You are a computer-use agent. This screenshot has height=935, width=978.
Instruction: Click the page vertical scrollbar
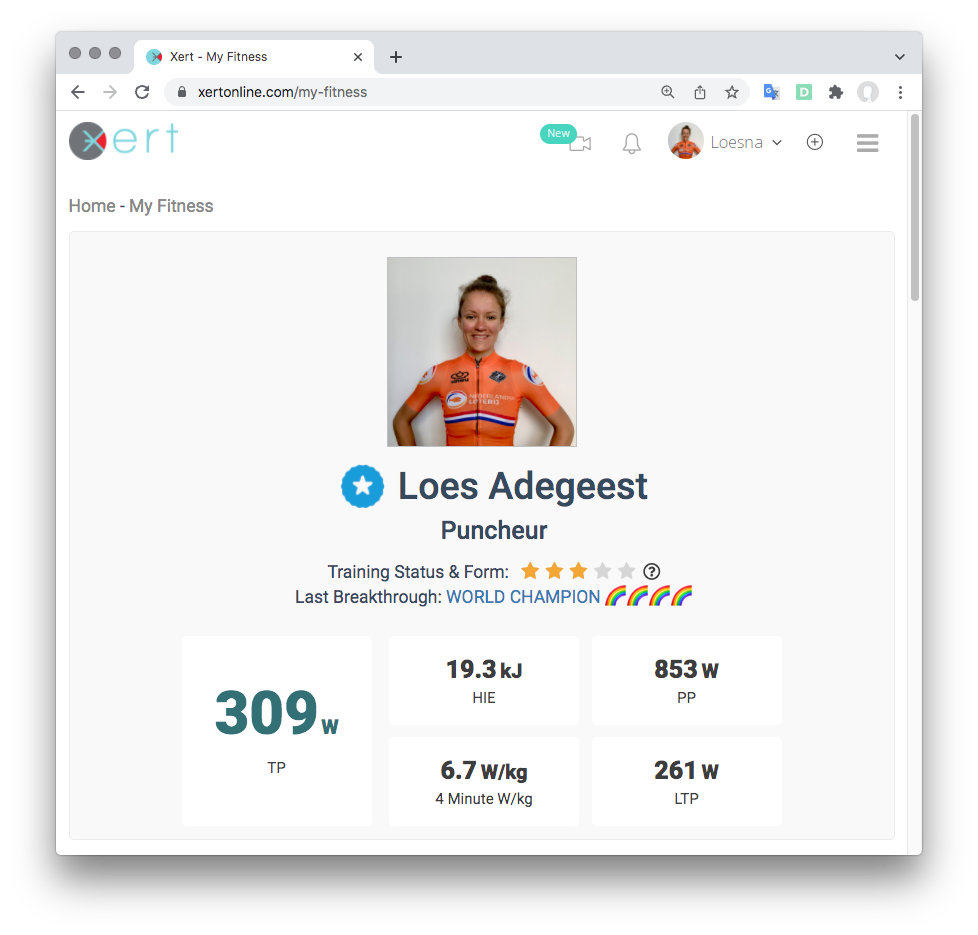pos(915,207)
